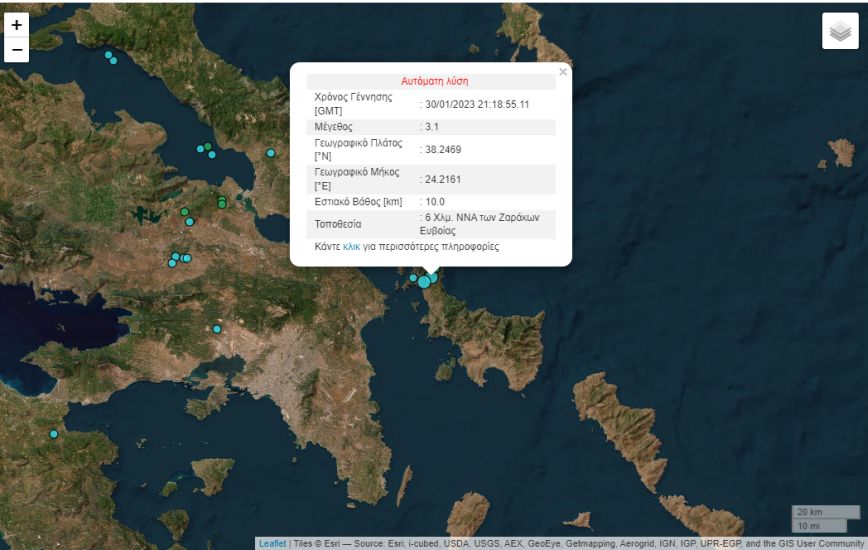Click the leftmost marker in the four-marker cluster

pyautogui.click(x=172, y=263)
